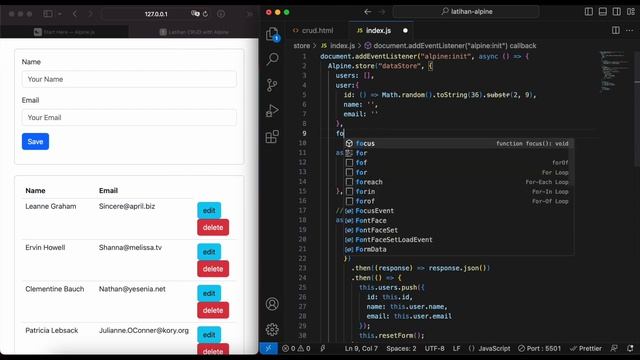640x360 pixels.
Task: Choose the FormData suggestion
Action: [x=458, y=249]
